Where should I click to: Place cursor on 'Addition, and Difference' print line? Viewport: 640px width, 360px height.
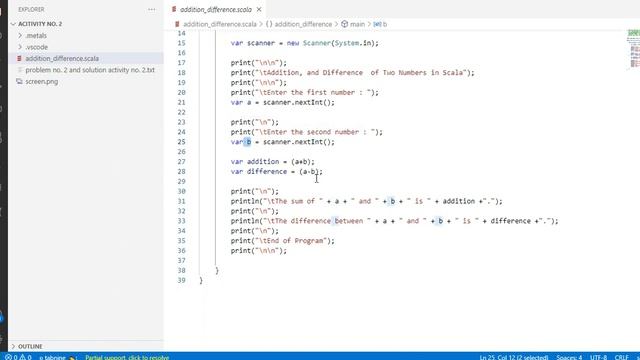[x=352, y=73]
